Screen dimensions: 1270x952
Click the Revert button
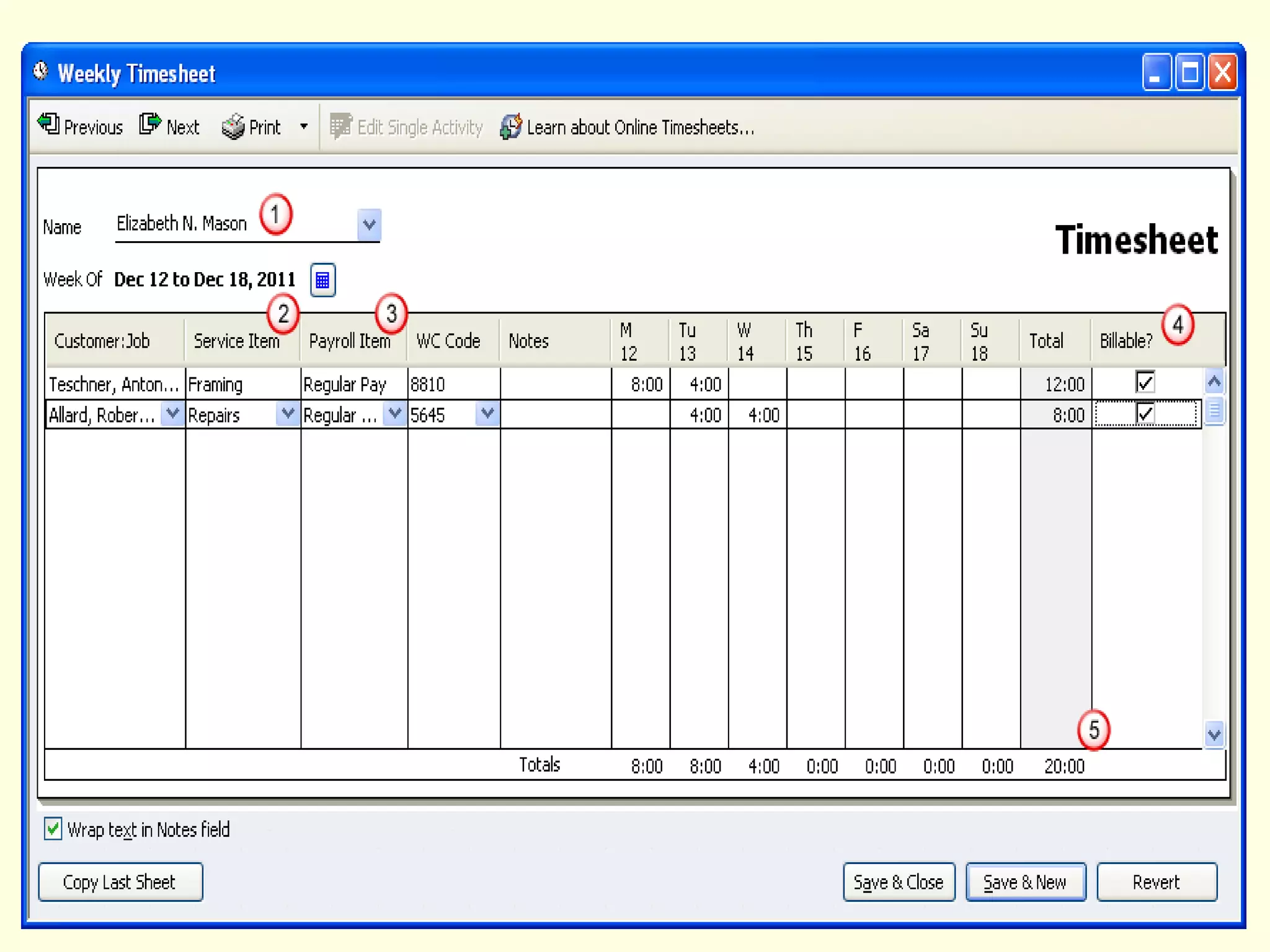click(x=1156, y=882)
